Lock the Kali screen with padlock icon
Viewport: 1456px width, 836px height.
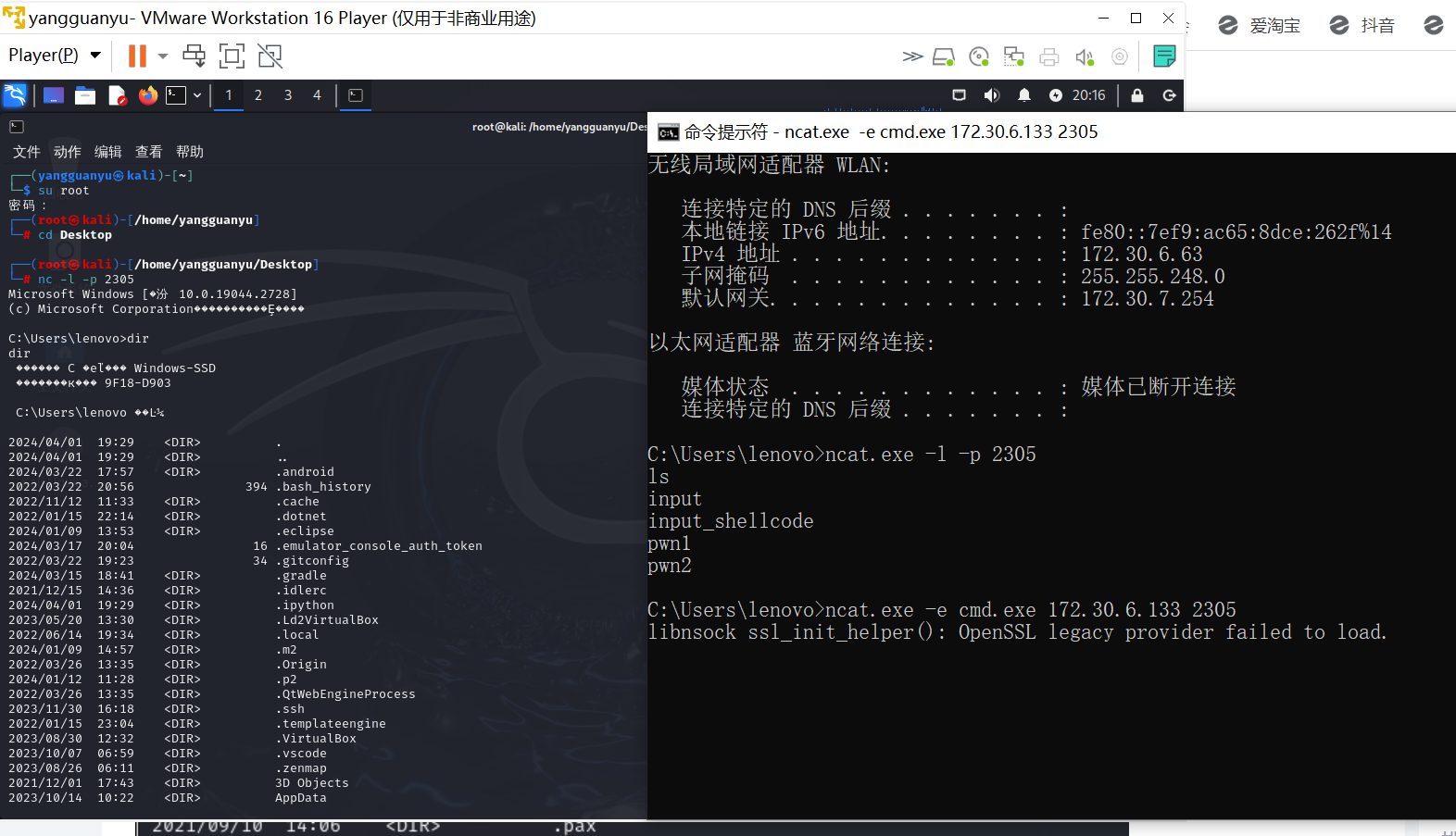(x=1137, y=95)
